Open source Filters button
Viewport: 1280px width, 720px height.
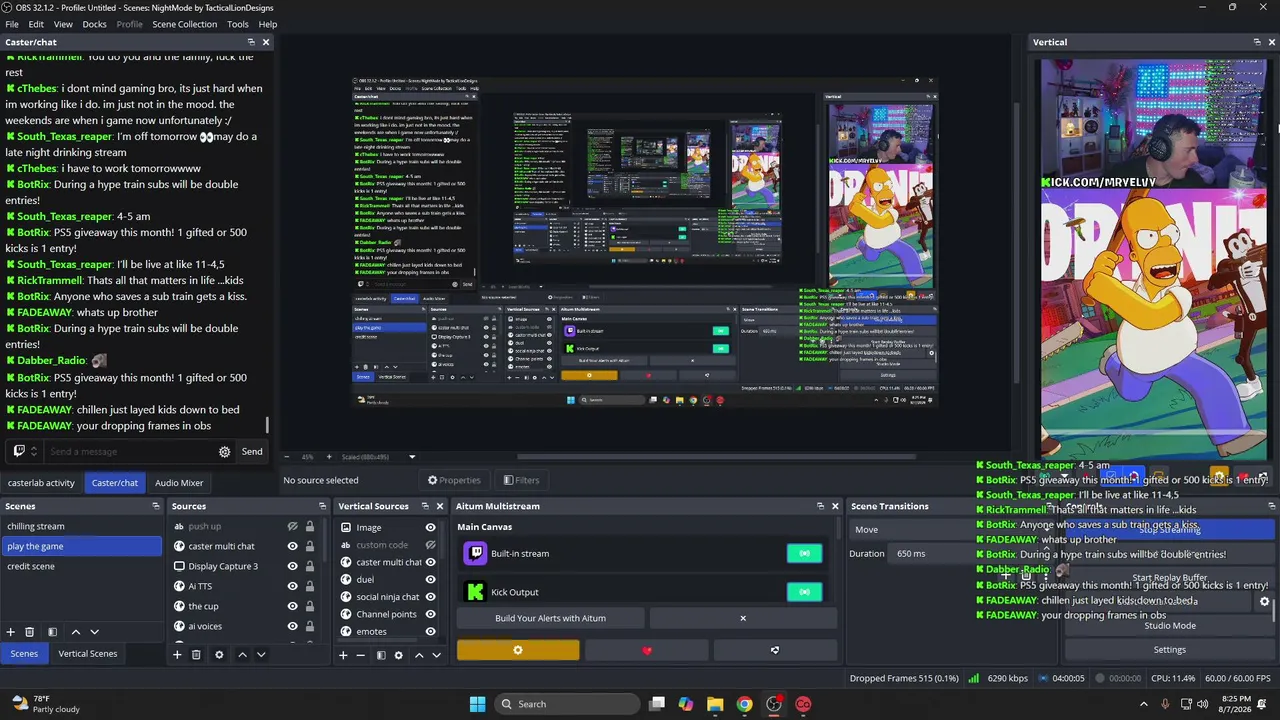point(522,480)
